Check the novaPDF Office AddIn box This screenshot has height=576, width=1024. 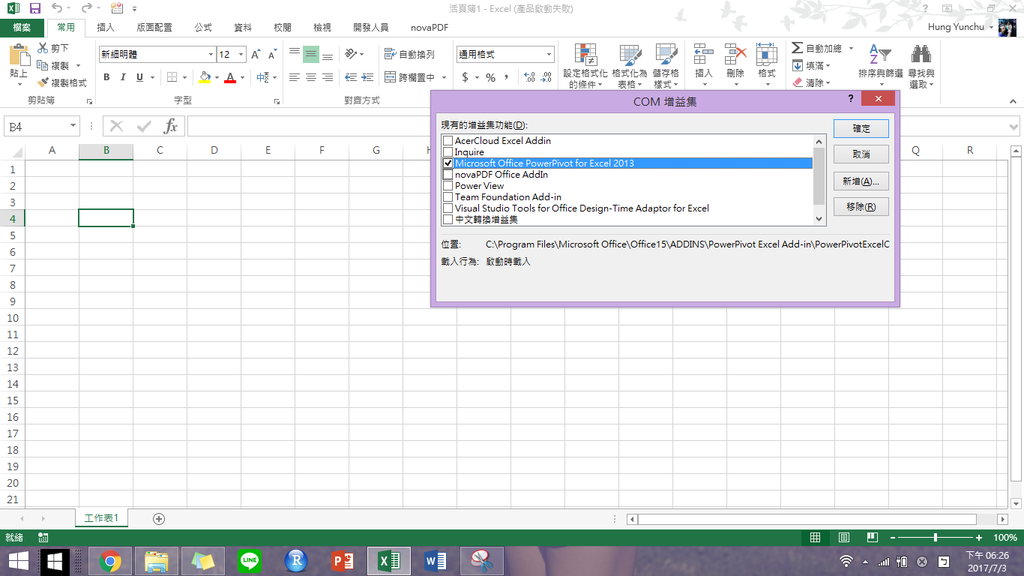(448, 174)
